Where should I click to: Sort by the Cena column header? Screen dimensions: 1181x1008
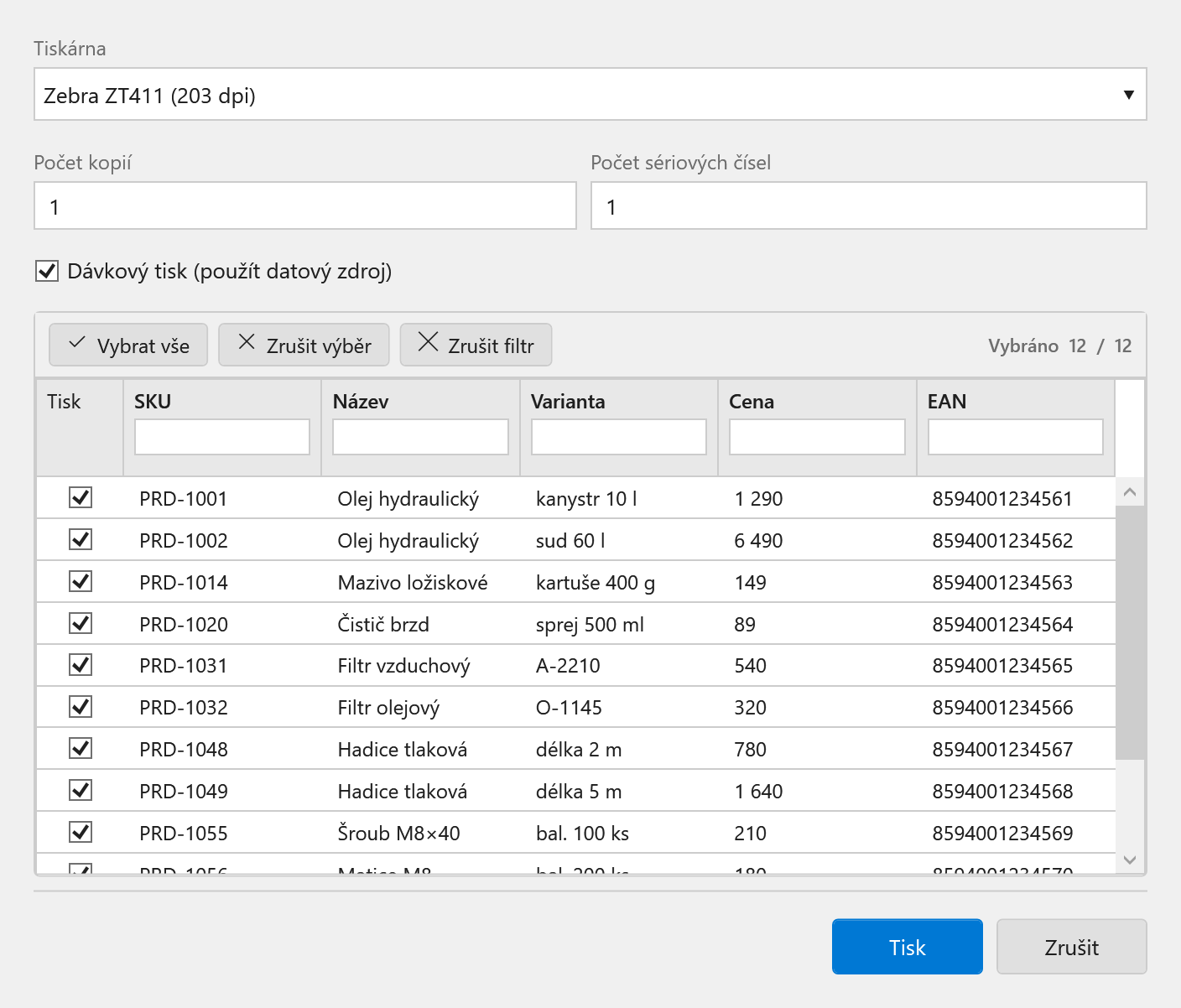pos(752,402)
